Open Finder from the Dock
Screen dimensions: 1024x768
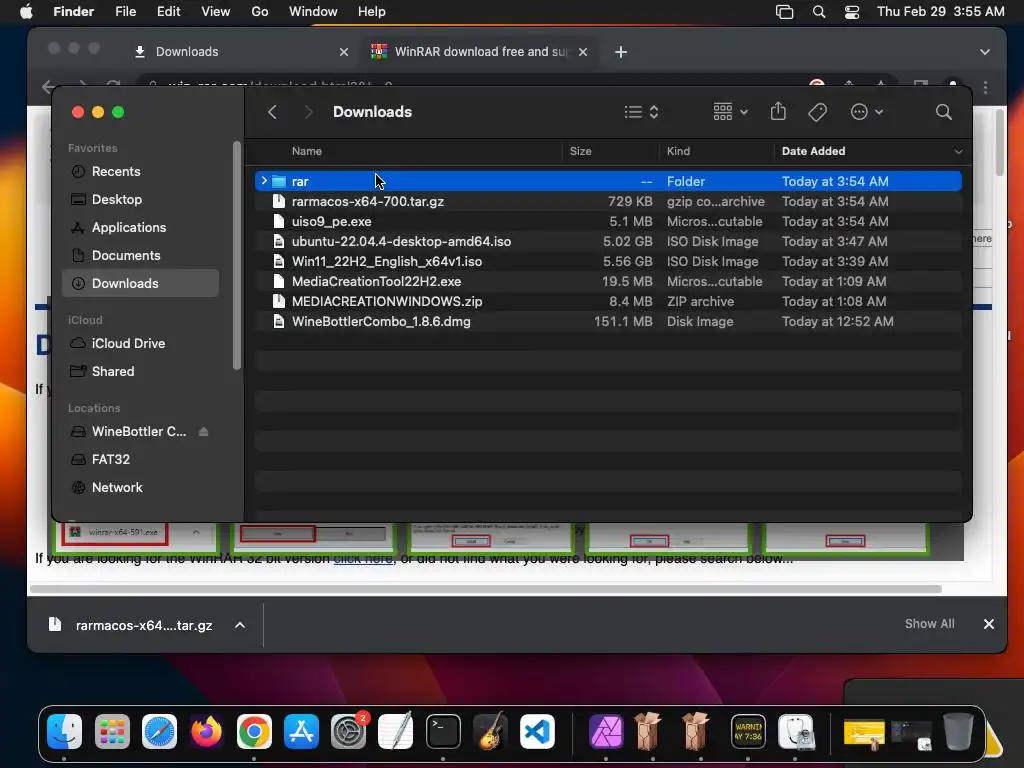pos(64,731)
